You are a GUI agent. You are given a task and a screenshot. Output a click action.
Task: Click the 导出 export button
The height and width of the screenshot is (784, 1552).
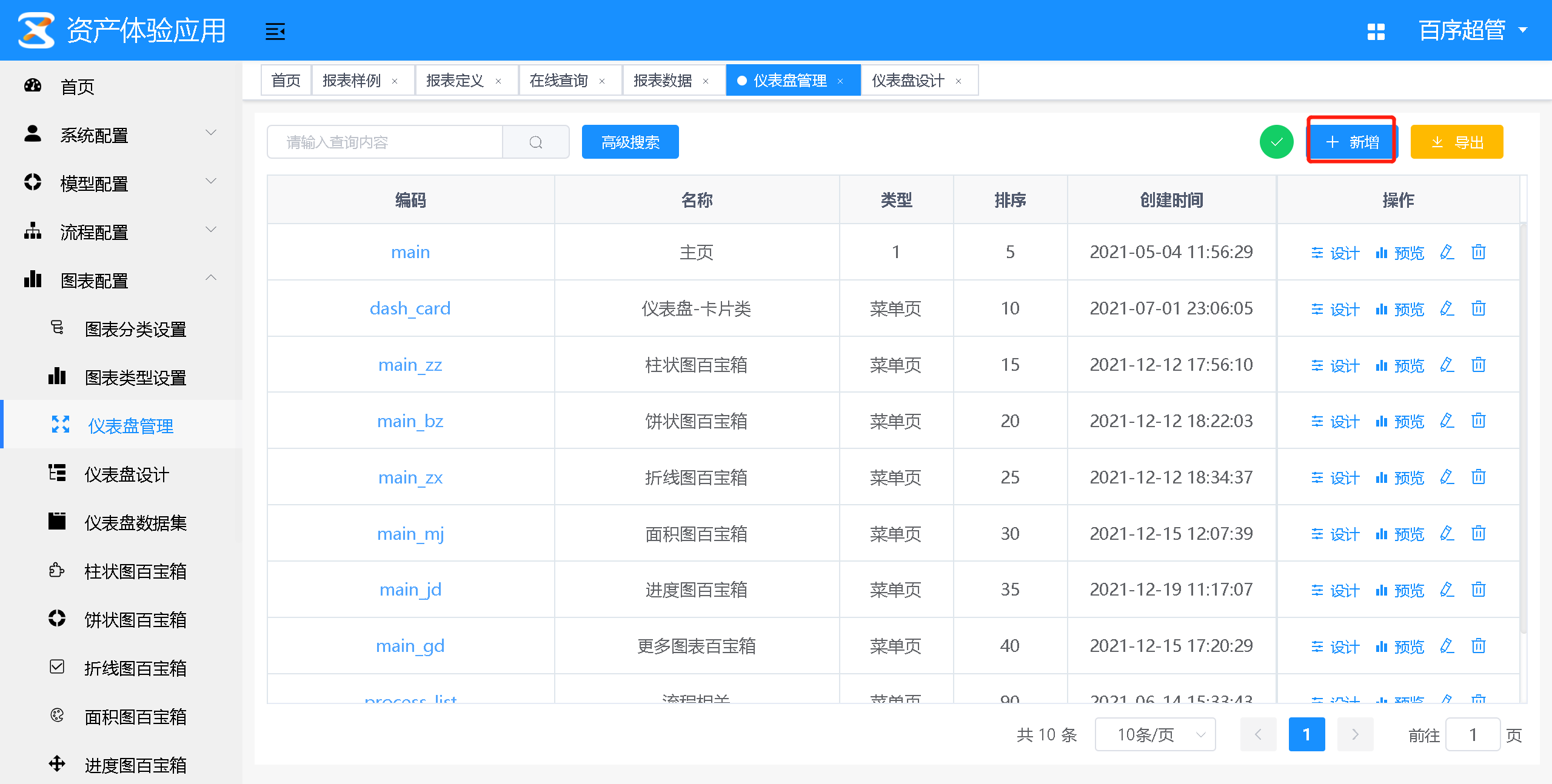tap(1457, 142)
